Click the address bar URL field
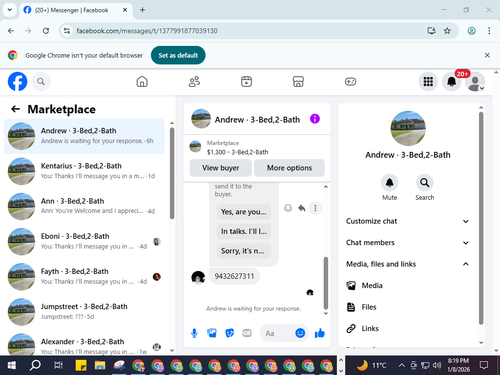The width and height of the screenshot is (500, 375). click(247, 31)
